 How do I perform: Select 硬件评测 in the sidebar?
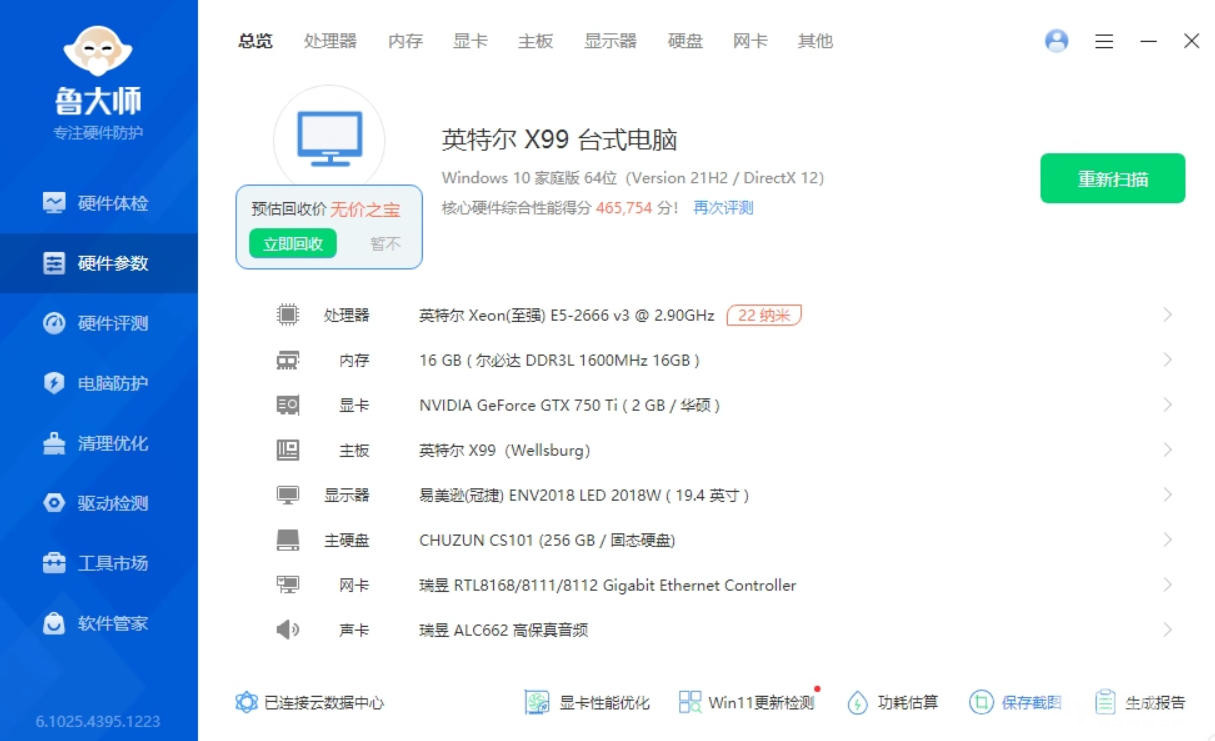[98, 323]
